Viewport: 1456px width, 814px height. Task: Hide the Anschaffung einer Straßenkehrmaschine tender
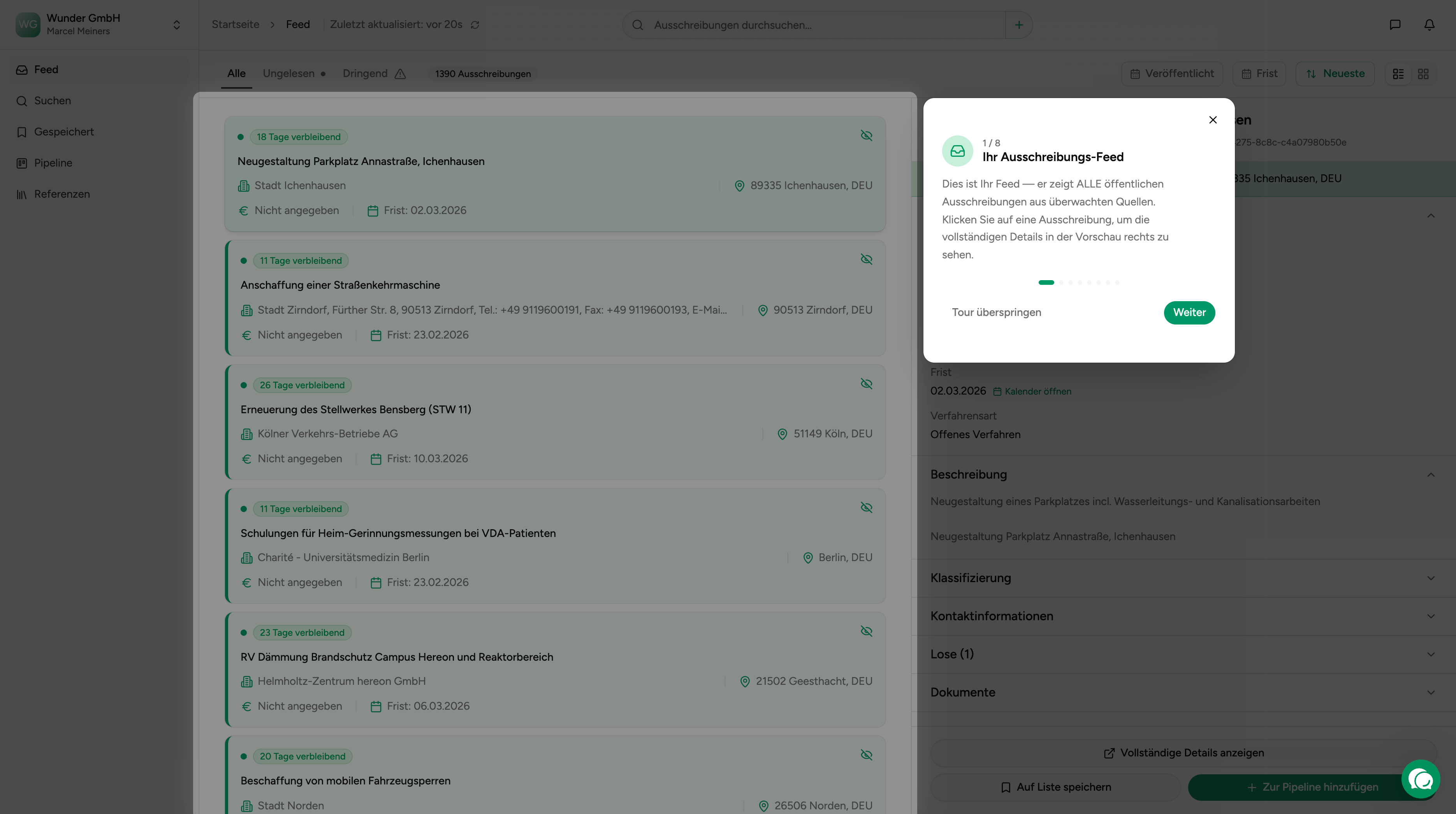(866, 259)
